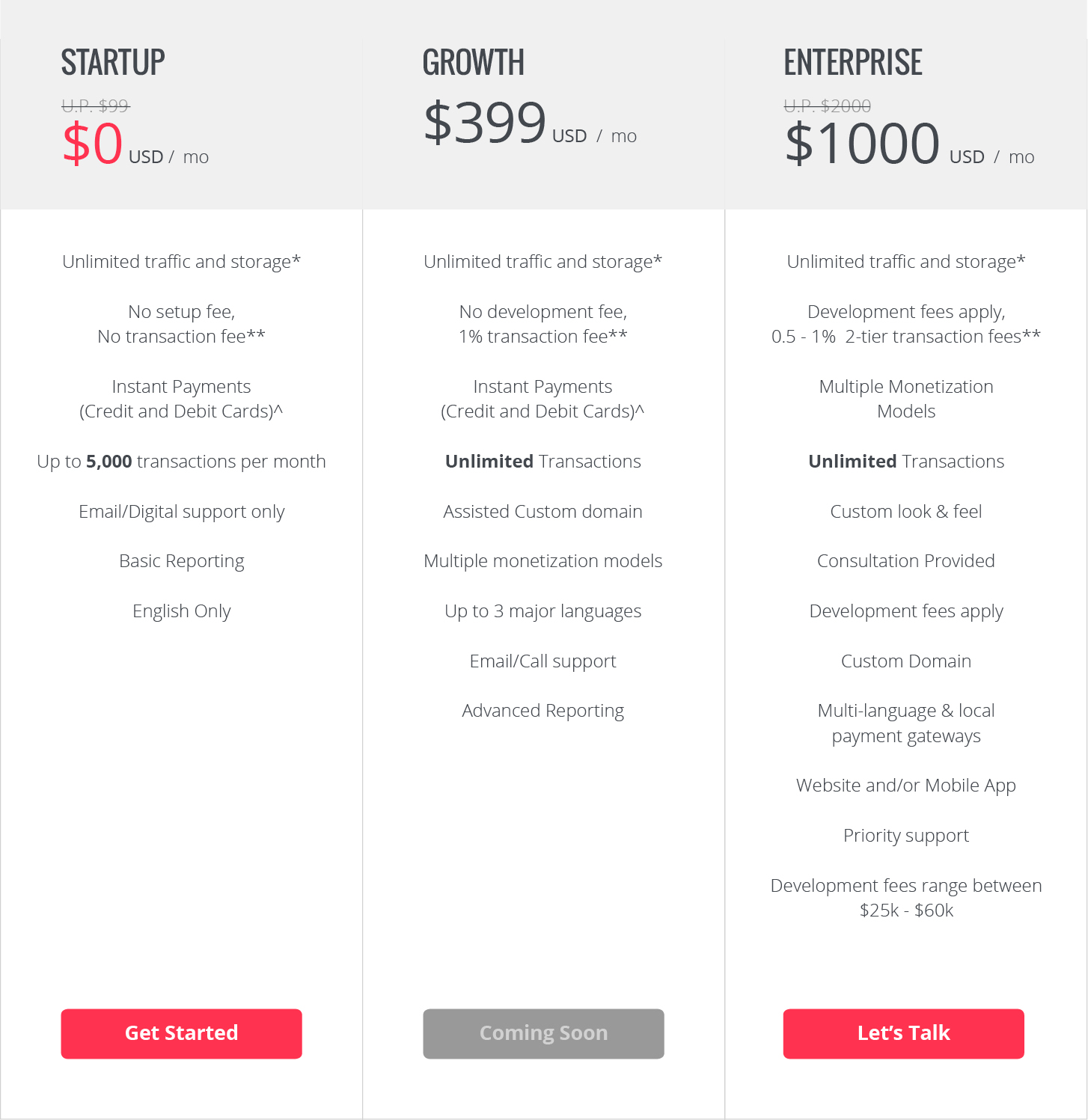1088x1120 pixels.
Task: Click the Get Started button
Action: tap(181, 1033)
